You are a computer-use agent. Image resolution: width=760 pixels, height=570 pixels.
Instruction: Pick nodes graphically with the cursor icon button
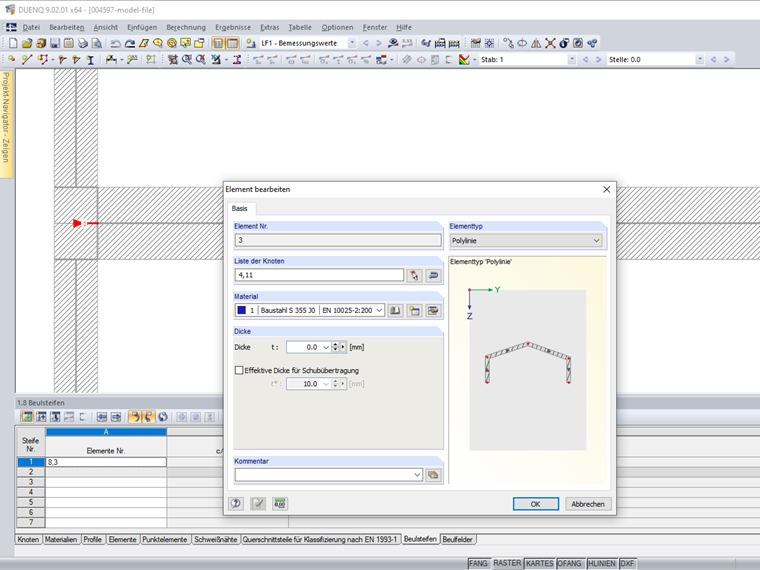tap(414, 275)
